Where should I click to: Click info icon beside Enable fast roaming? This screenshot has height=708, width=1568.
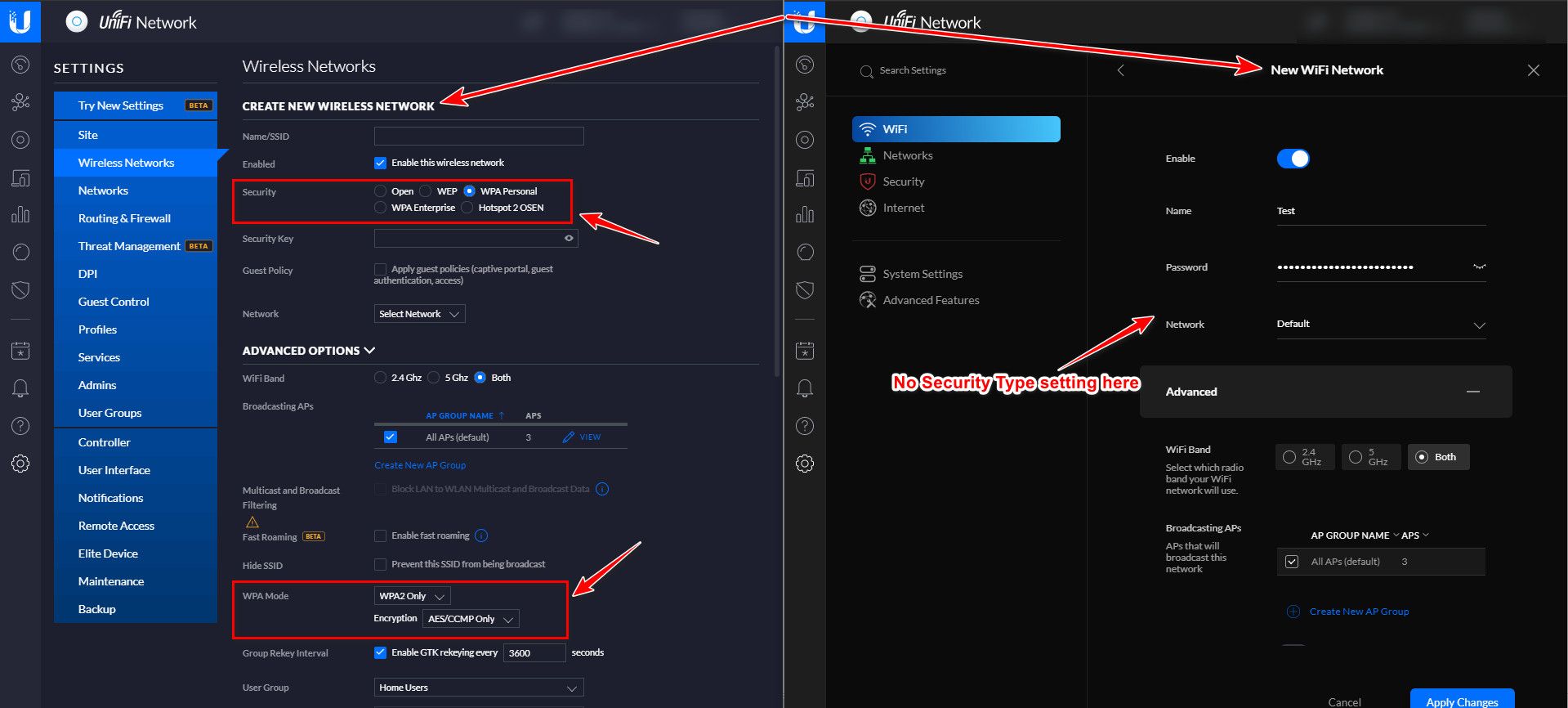(x=481, y=535)
